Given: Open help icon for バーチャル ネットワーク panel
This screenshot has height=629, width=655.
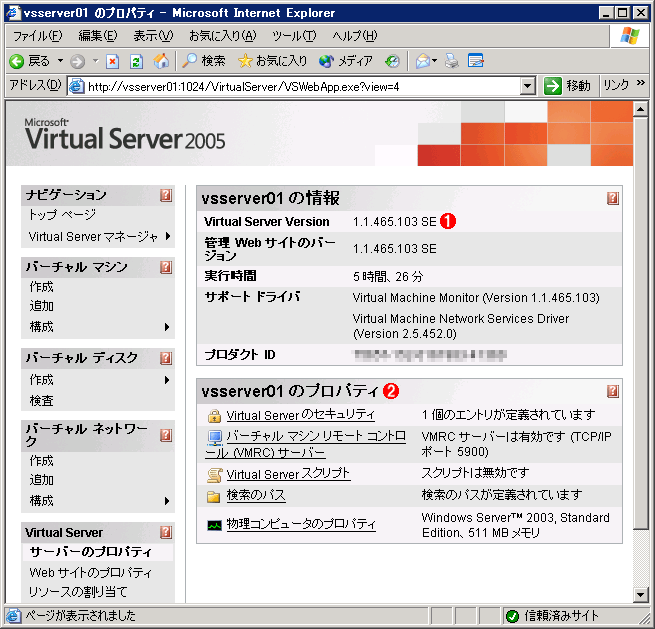Looking at the screenshot, I should pos(166,435).
